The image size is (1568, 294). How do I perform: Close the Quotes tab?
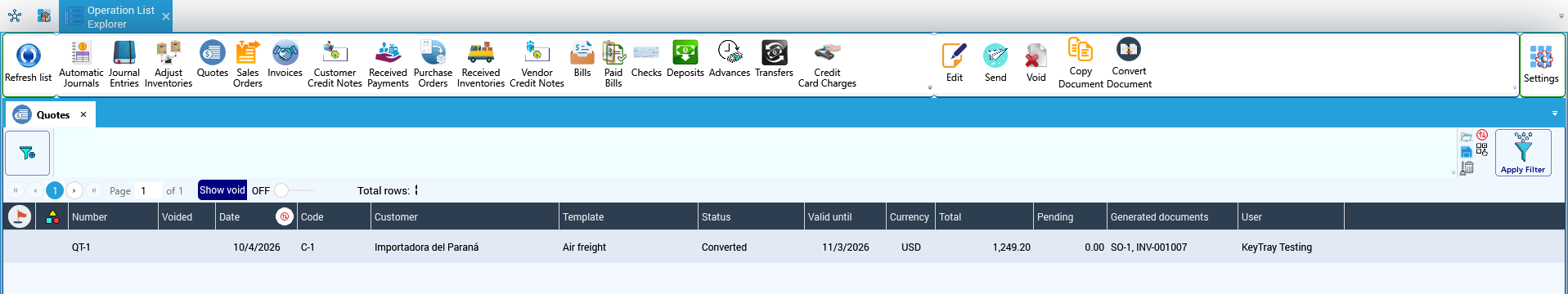click(83, 115)
